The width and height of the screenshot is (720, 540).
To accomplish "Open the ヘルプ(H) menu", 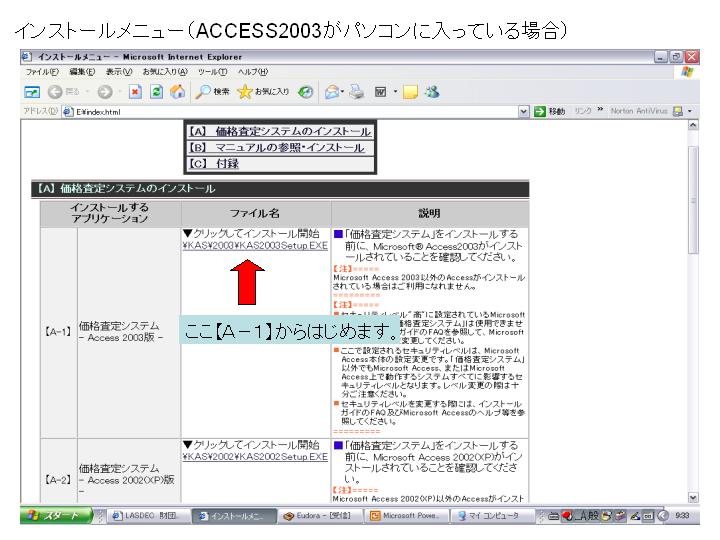I will [x=253, y=72].
